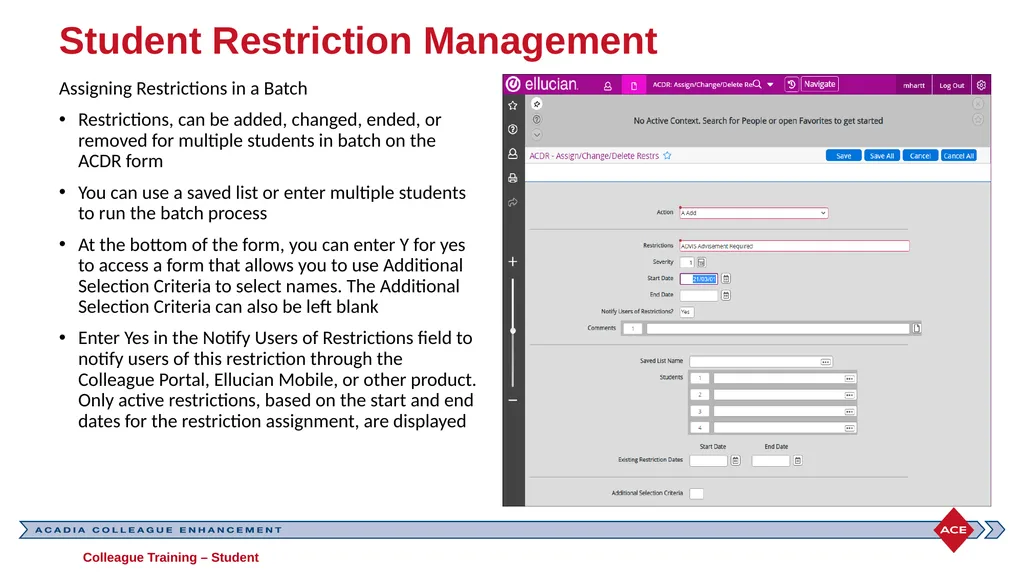Open the End Date calendar picker under Start Date
Viewport: 1024px width, 575px height.
coord(726,295)
